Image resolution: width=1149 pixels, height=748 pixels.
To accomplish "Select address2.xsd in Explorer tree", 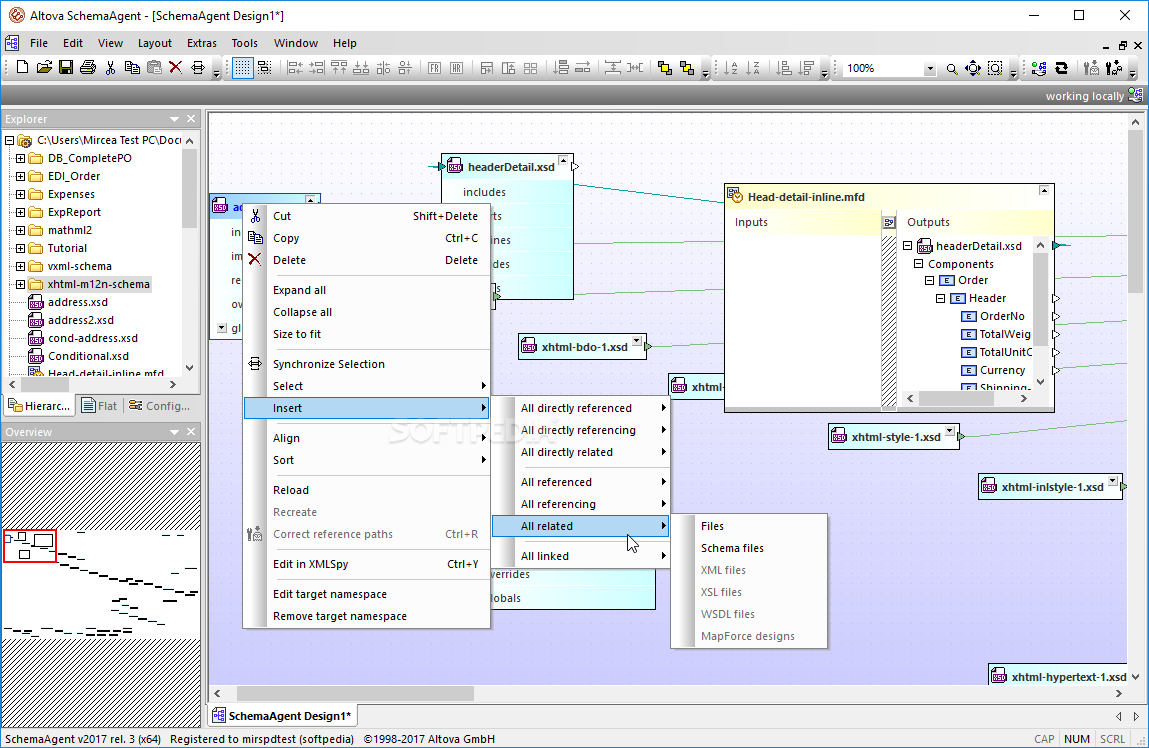I will click(x=81, y=320).
